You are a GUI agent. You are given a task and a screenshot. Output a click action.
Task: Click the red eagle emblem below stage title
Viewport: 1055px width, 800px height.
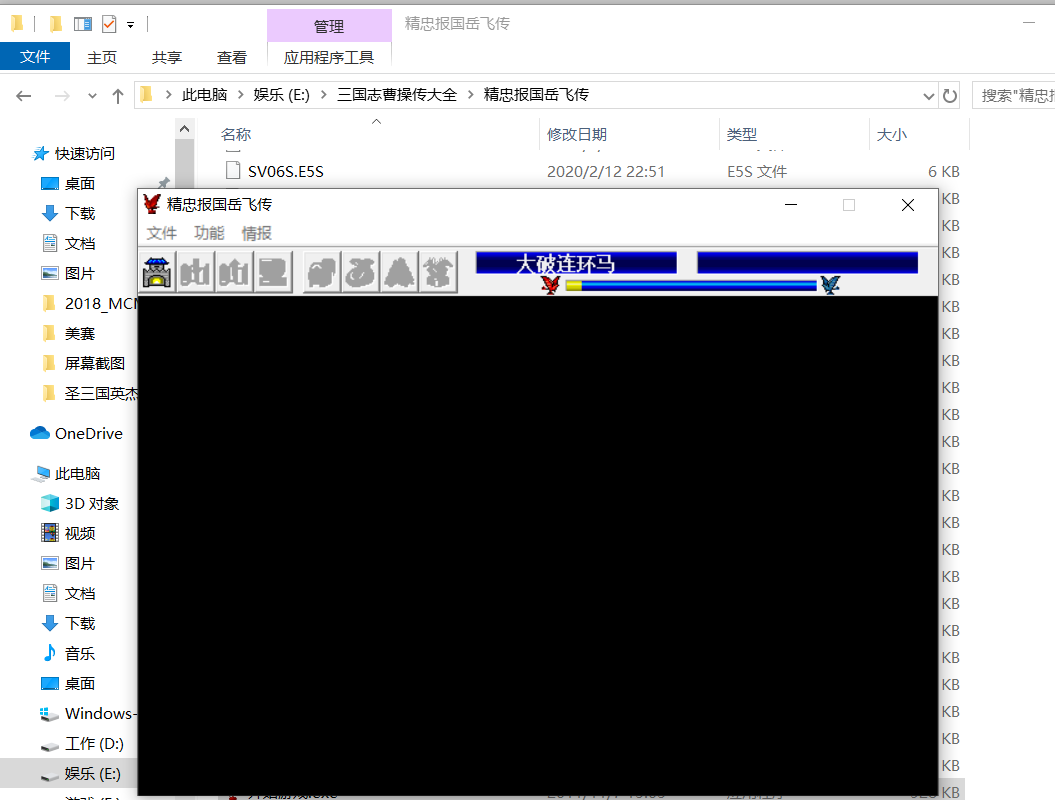coord(550,285)
